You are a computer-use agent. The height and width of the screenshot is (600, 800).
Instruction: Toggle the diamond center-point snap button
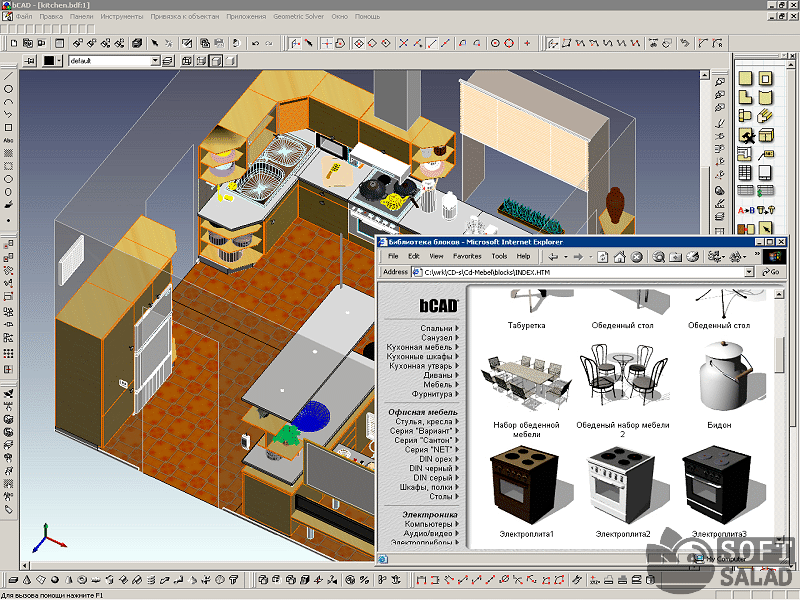(x=359, y=43)
